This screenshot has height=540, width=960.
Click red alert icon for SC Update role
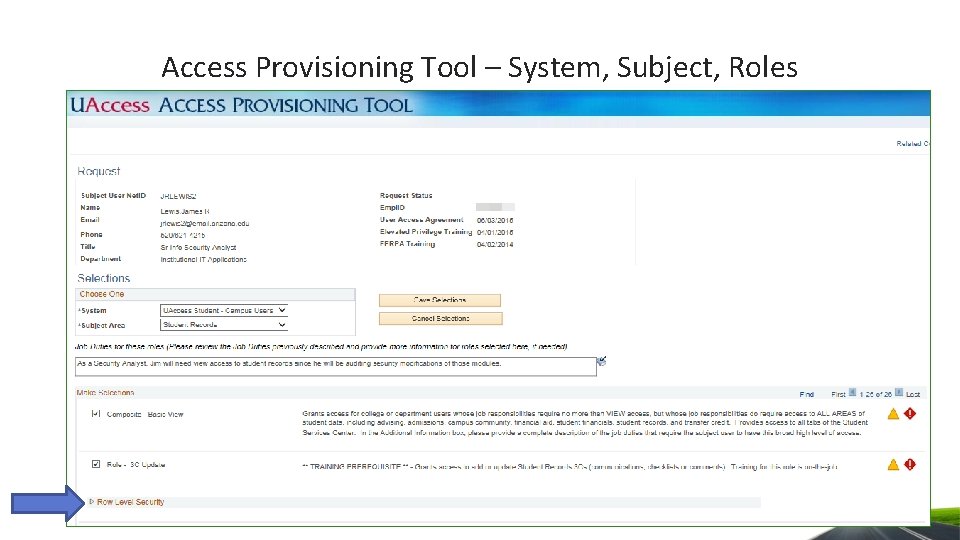(910, 465)
